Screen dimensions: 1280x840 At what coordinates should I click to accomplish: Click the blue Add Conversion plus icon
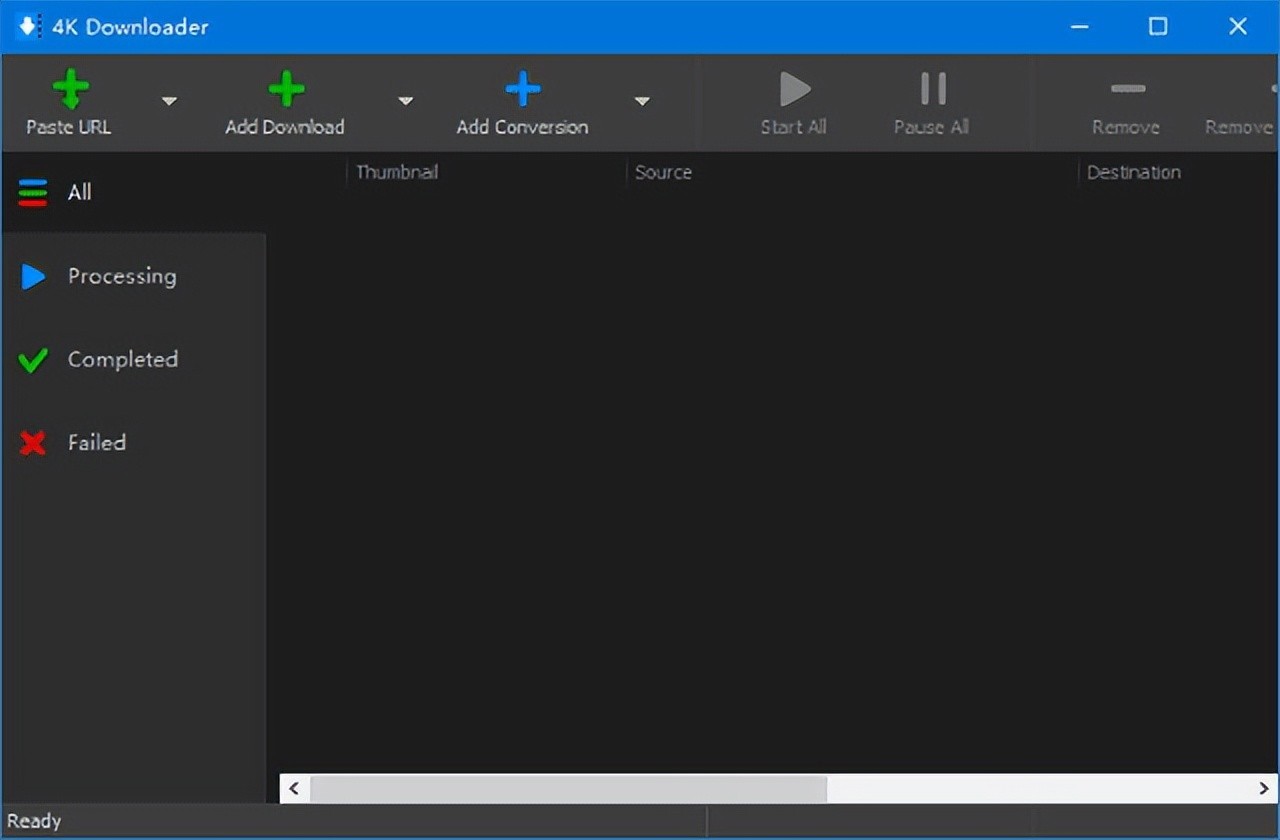(522, 90)
